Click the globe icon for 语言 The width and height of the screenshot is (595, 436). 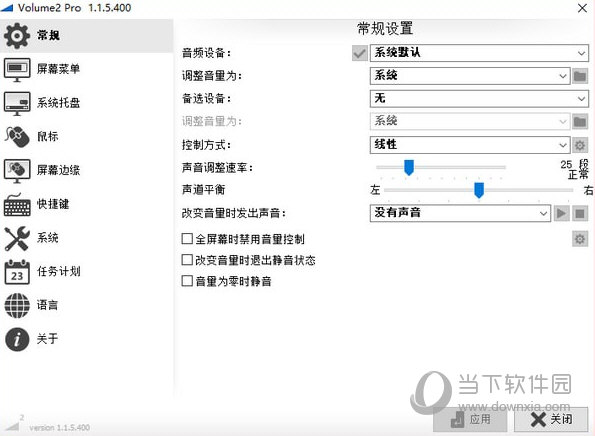17,305
